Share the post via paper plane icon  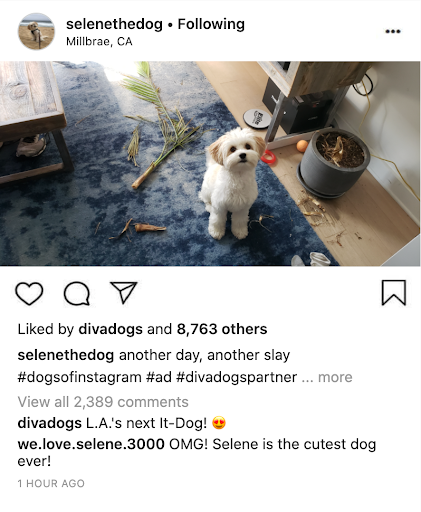[124, 293]
